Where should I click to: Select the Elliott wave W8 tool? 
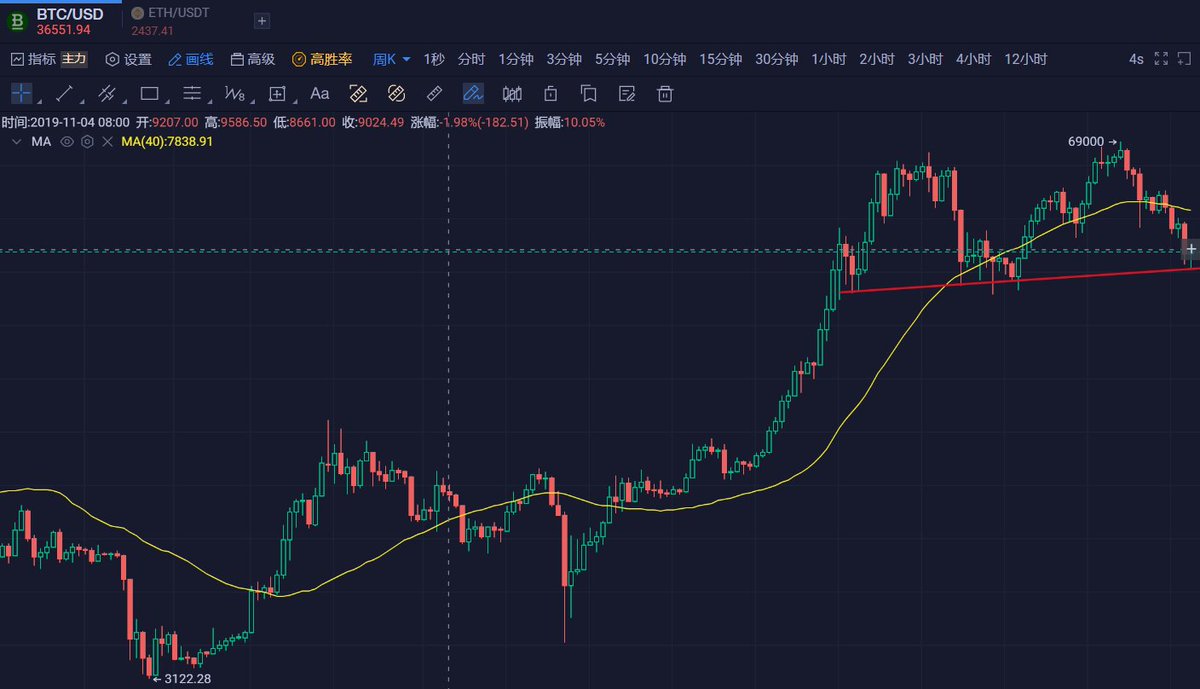[x=234, y=94]
